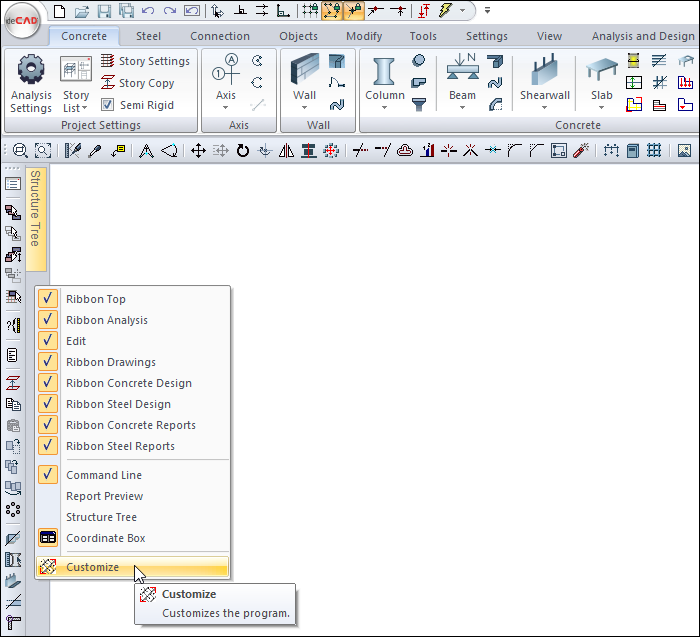Select the Shearwall tool

coord(544,71)
